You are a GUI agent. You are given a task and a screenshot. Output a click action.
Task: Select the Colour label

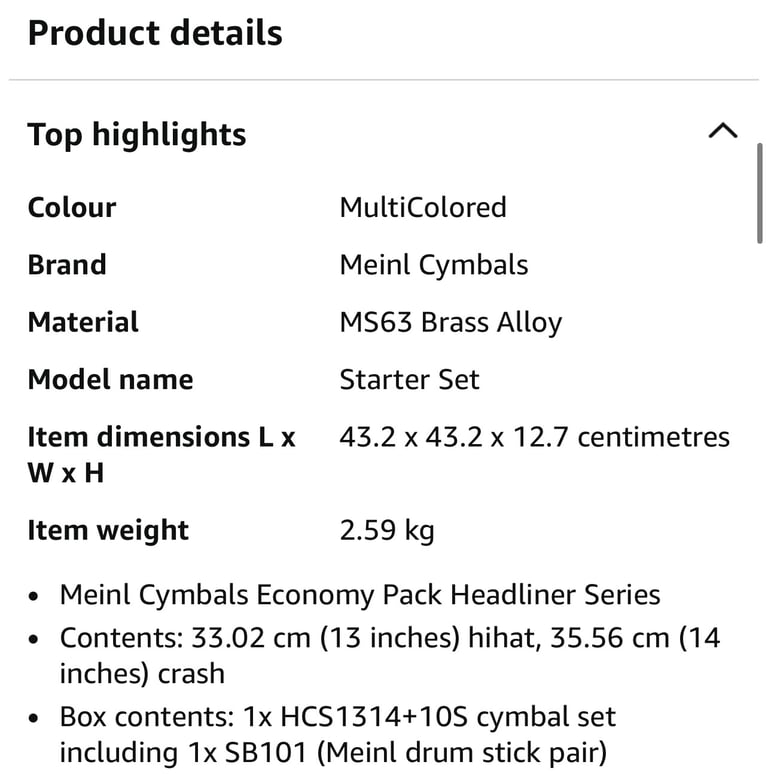click(72, 207)
